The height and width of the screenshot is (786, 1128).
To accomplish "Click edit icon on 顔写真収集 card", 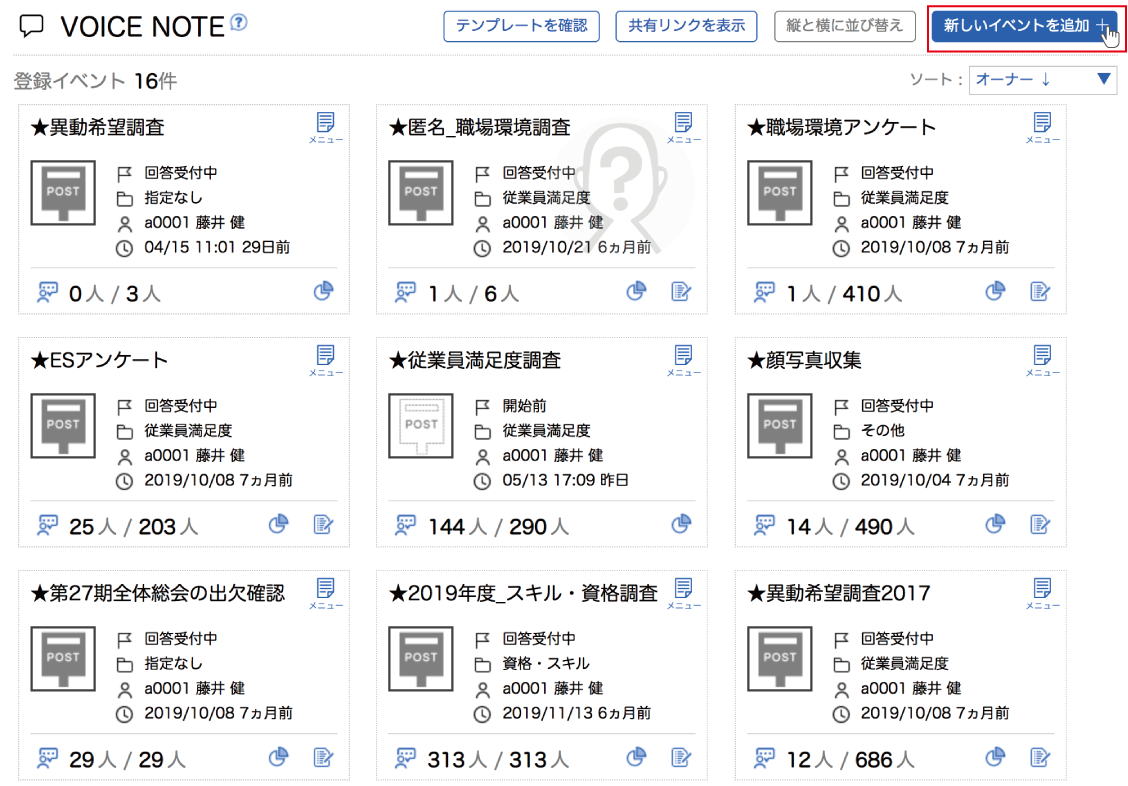I will pos(1040,524).
